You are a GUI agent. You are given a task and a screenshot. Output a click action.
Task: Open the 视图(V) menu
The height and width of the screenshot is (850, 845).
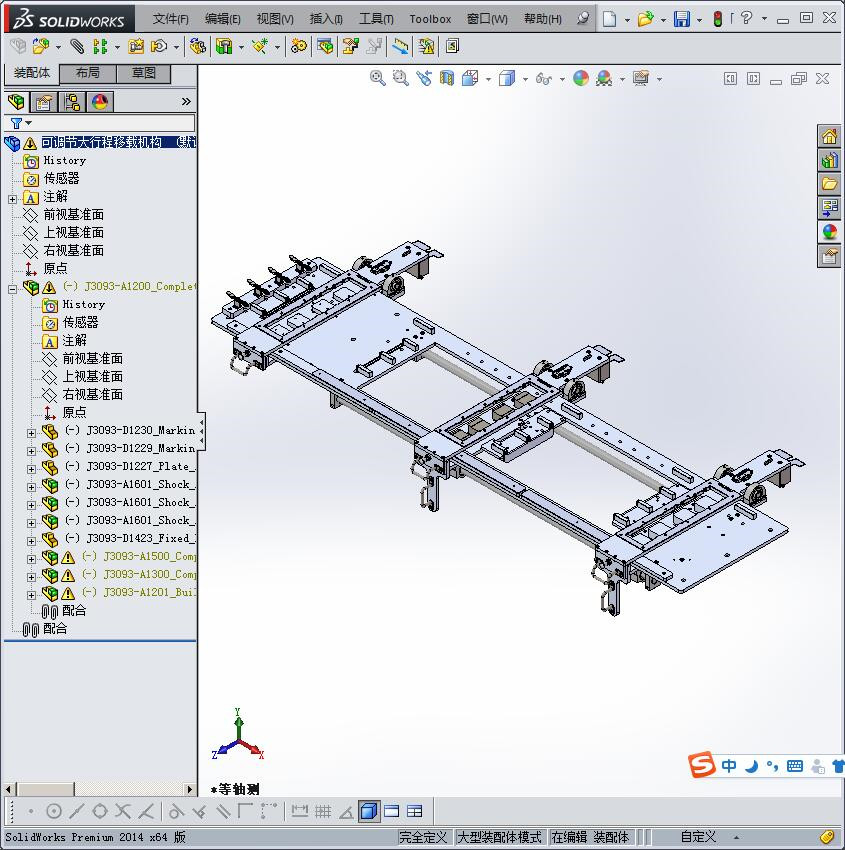point(275,19)
